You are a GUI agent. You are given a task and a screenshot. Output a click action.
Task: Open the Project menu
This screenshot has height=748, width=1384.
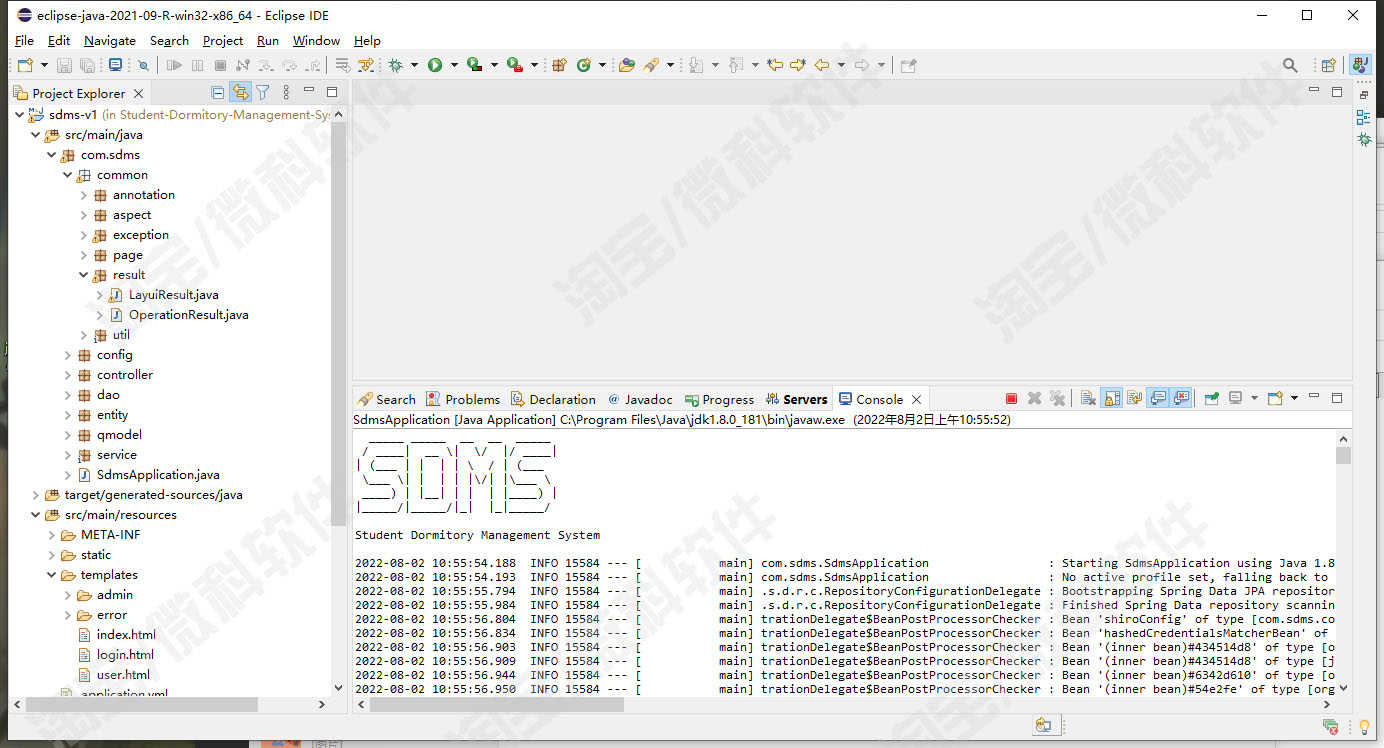click(223, 41)
